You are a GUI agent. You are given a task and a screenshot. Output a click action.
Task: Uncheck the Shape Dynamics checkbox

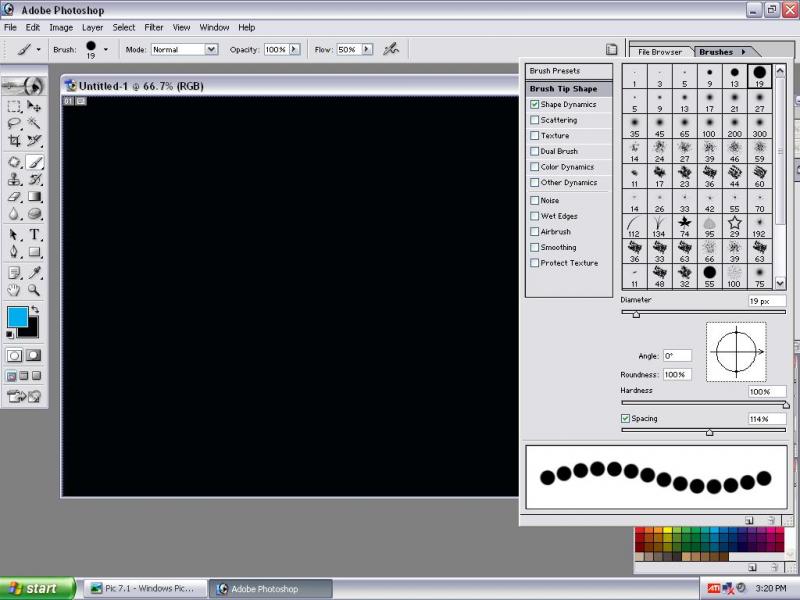(x=535, y=104)
